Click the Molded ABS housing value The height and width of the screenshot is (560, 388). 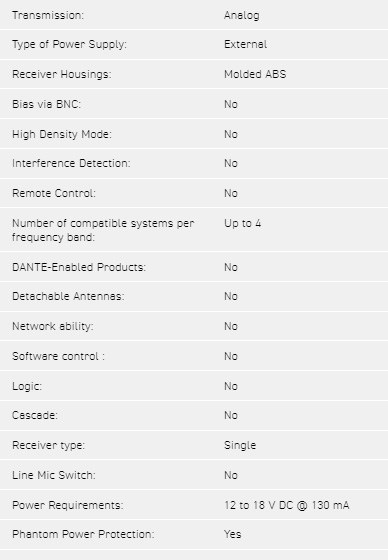point(255,74)
